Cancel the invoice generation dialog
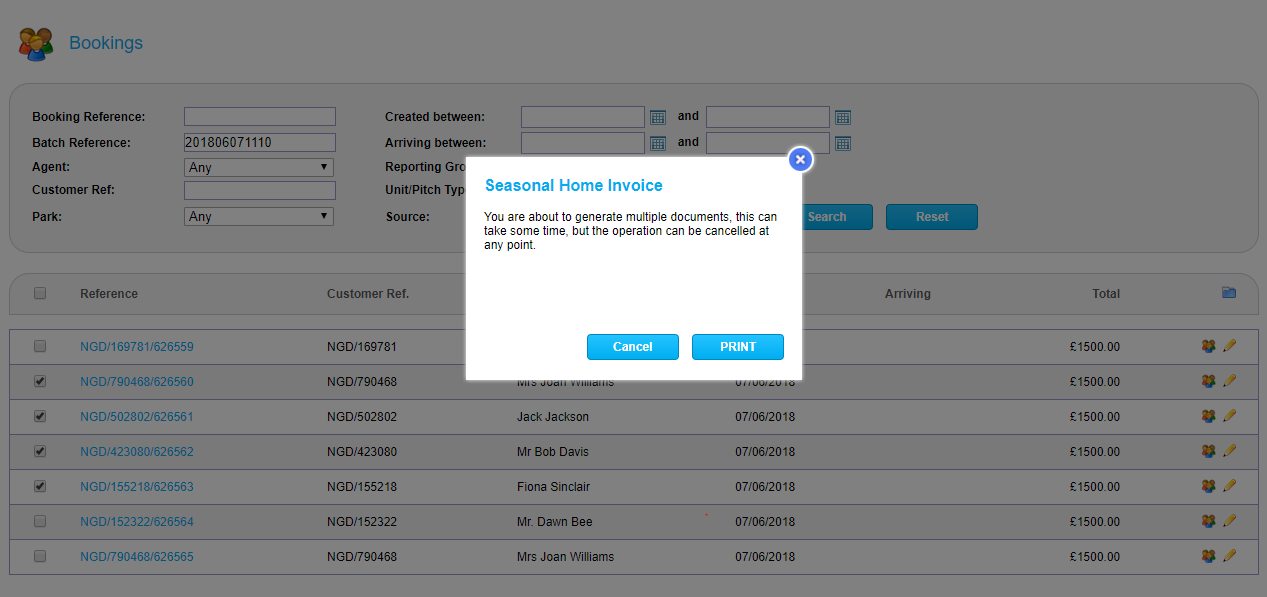 pyautogui.click(x=632, y=347)
